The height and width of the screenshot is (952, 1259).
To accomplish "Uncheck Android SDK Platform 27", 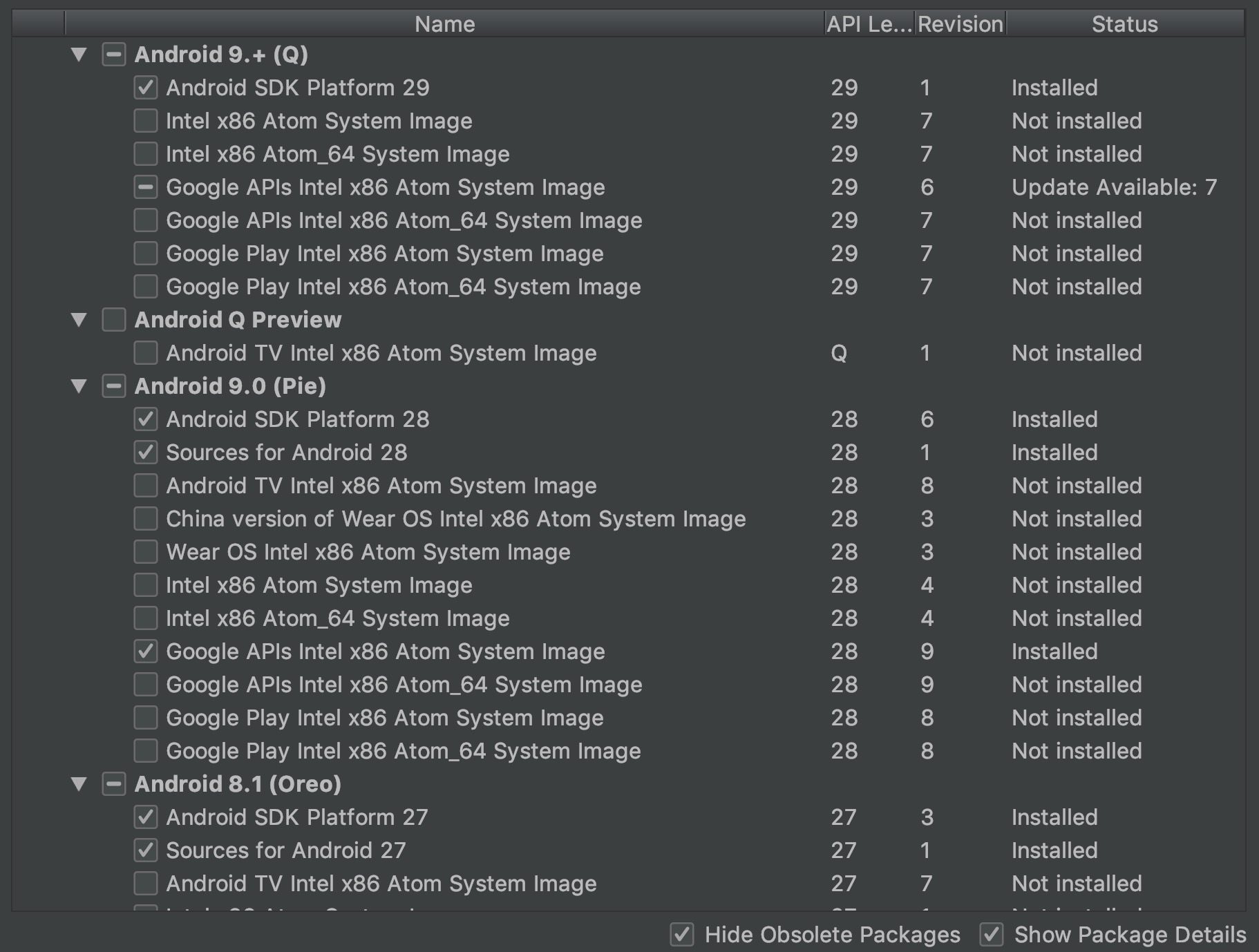I will tap(145, 817).
